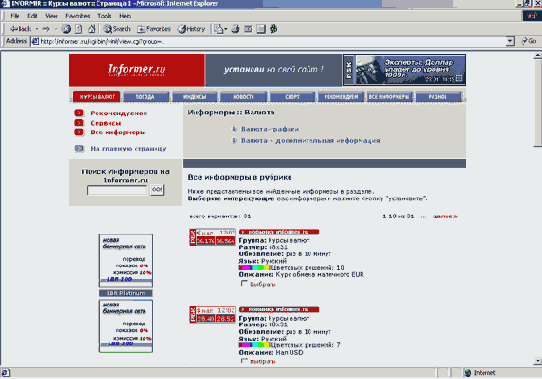Image resolution: width=542 pixels, height=379 pixels.
Task: Click the upper LBN-100 banner ad
Action: pyautogui.click(x=126, y=261)
